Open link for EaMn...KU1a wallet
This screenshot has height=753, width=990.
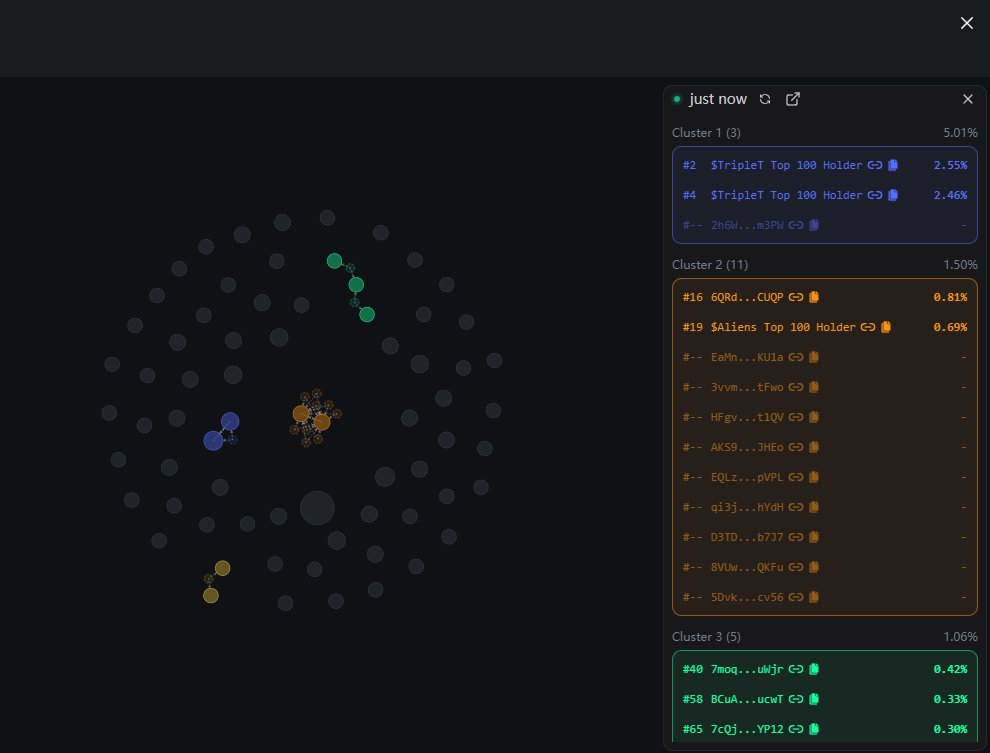coord(796,357)
